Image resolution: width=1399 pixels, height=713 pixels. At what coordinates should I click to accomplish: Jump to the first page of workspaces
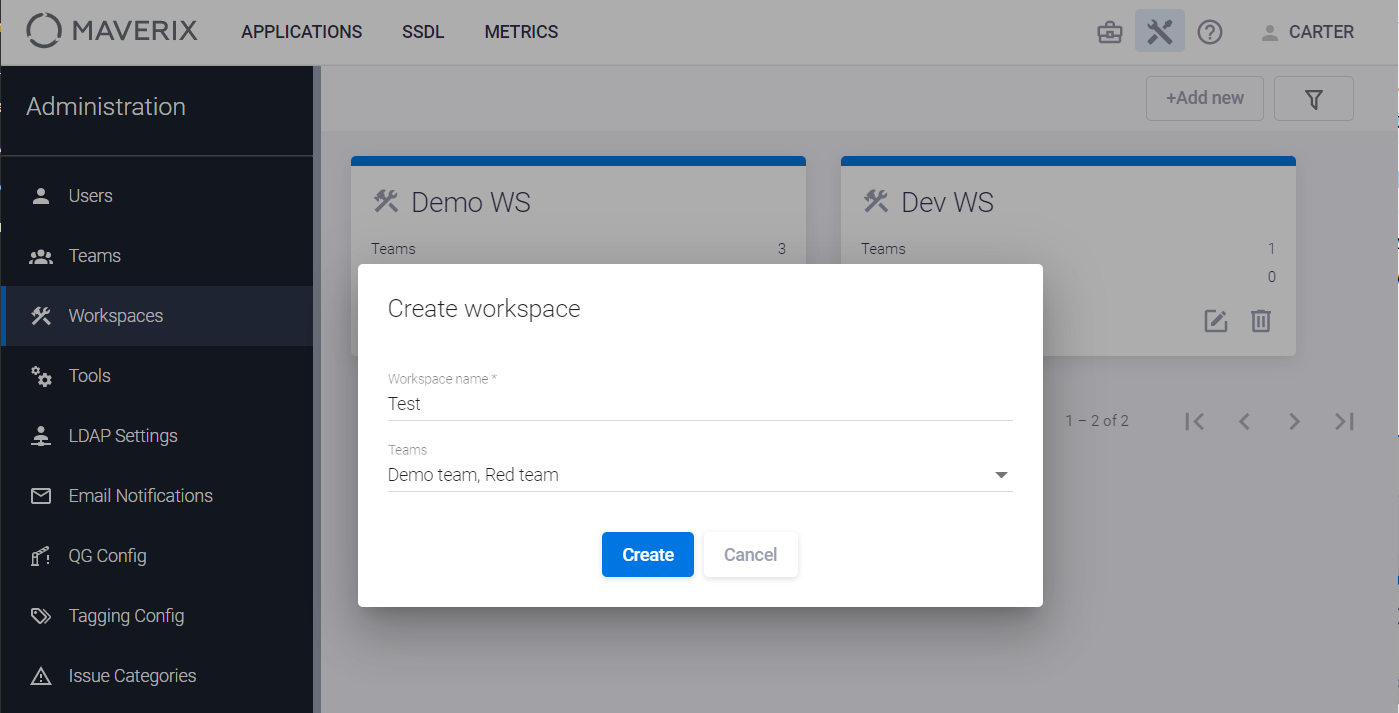[x=1194, y=421]
